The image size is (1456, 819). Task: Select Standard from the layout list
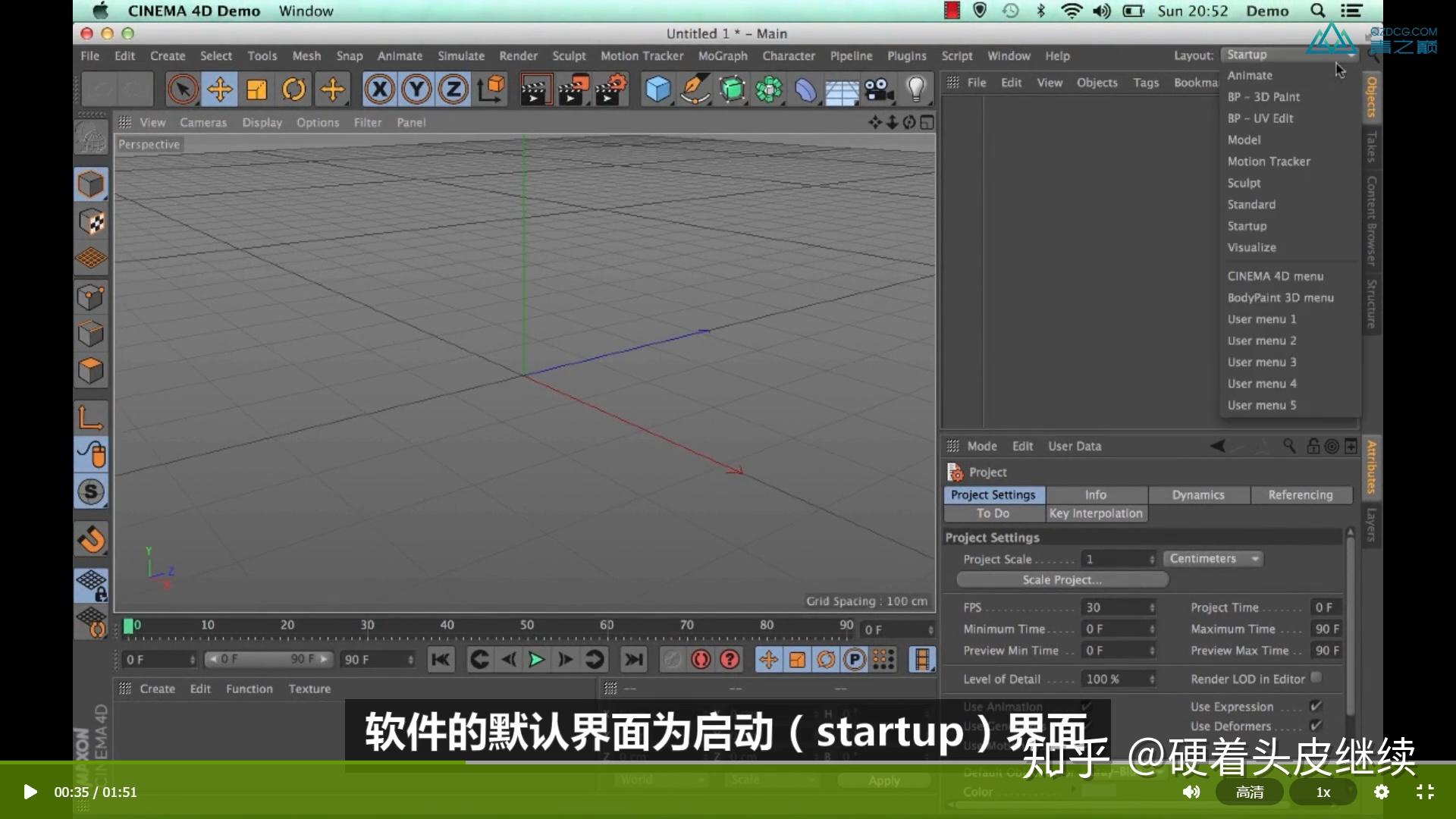pyautogui.click(x=1251, y=205)
